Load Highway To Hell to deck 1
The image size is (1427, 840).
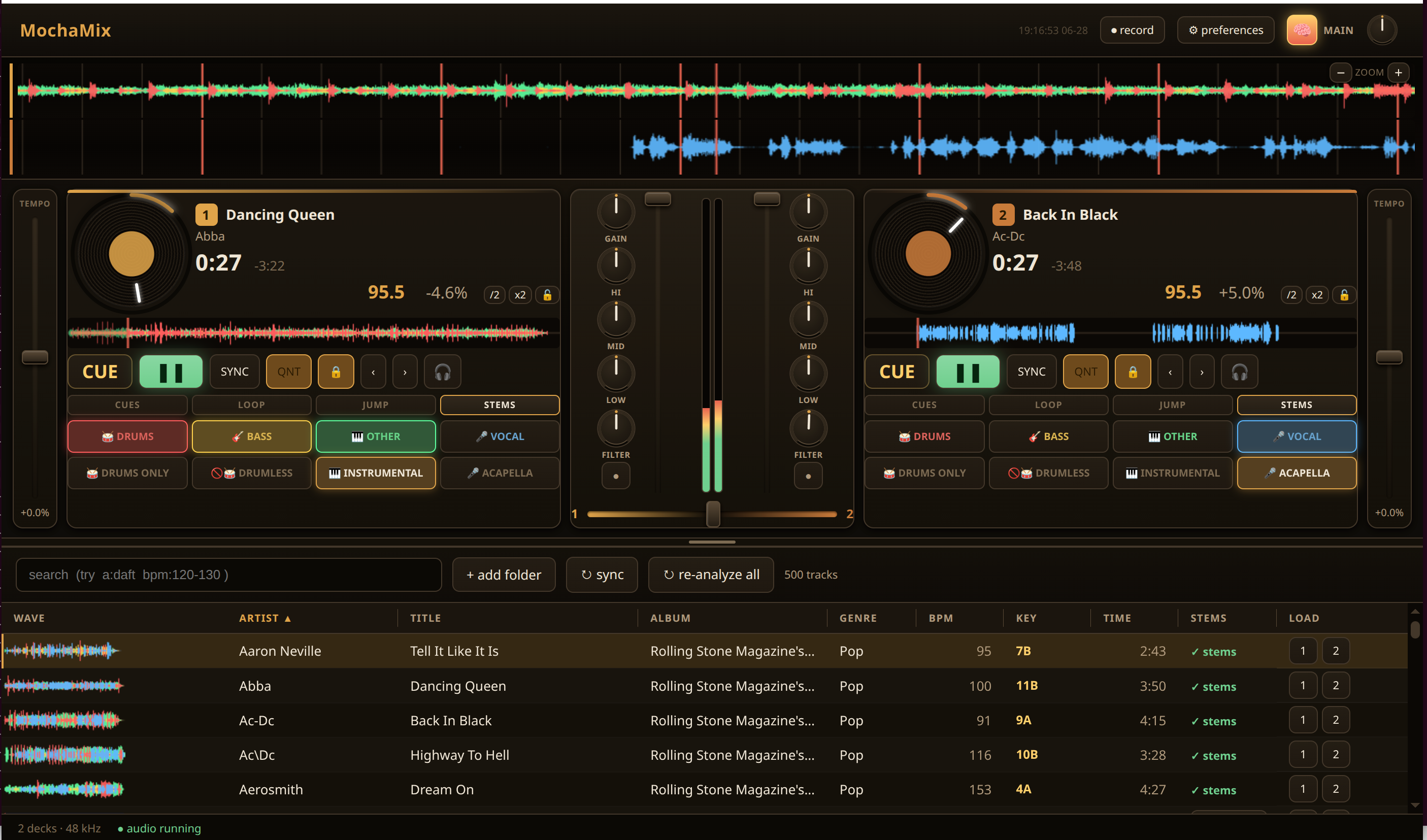[1303, 755]
